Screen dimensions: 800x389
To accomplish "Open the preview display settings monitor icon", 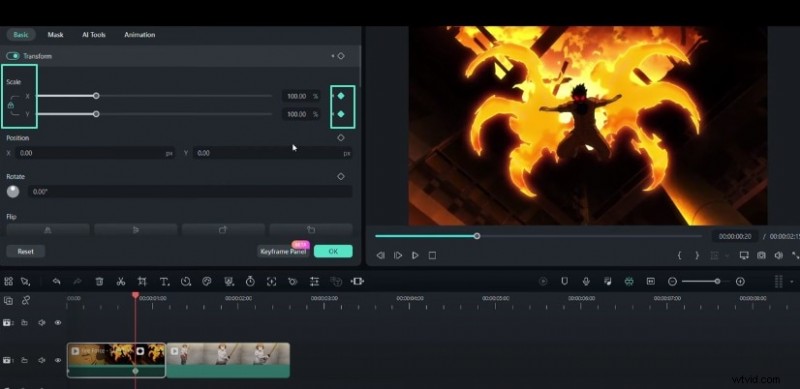I will pyautogui.click(x=744, y=255).
